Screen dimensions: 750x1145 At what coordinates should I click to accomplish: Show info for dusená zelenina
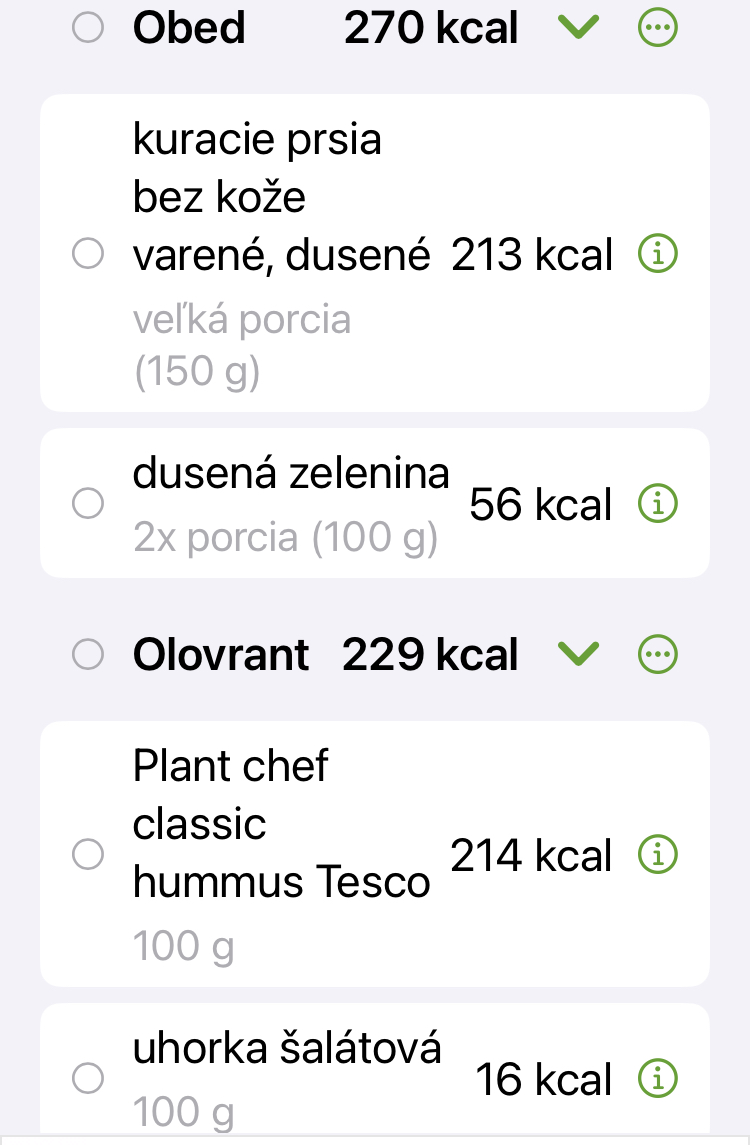657,504
